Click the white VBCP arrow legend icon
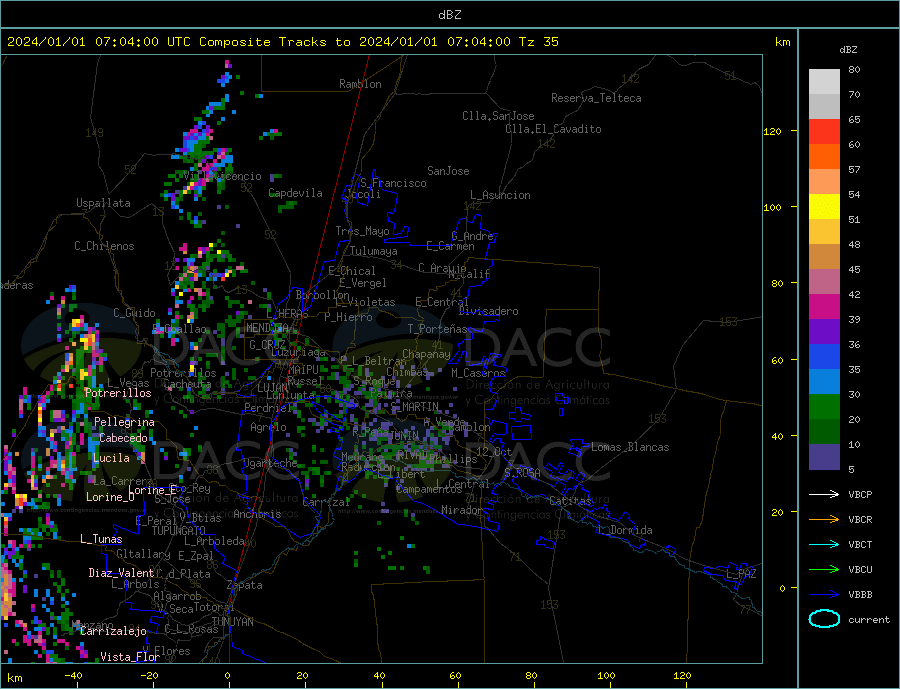This screenshot has width=900, height=689. click(824, 494)
